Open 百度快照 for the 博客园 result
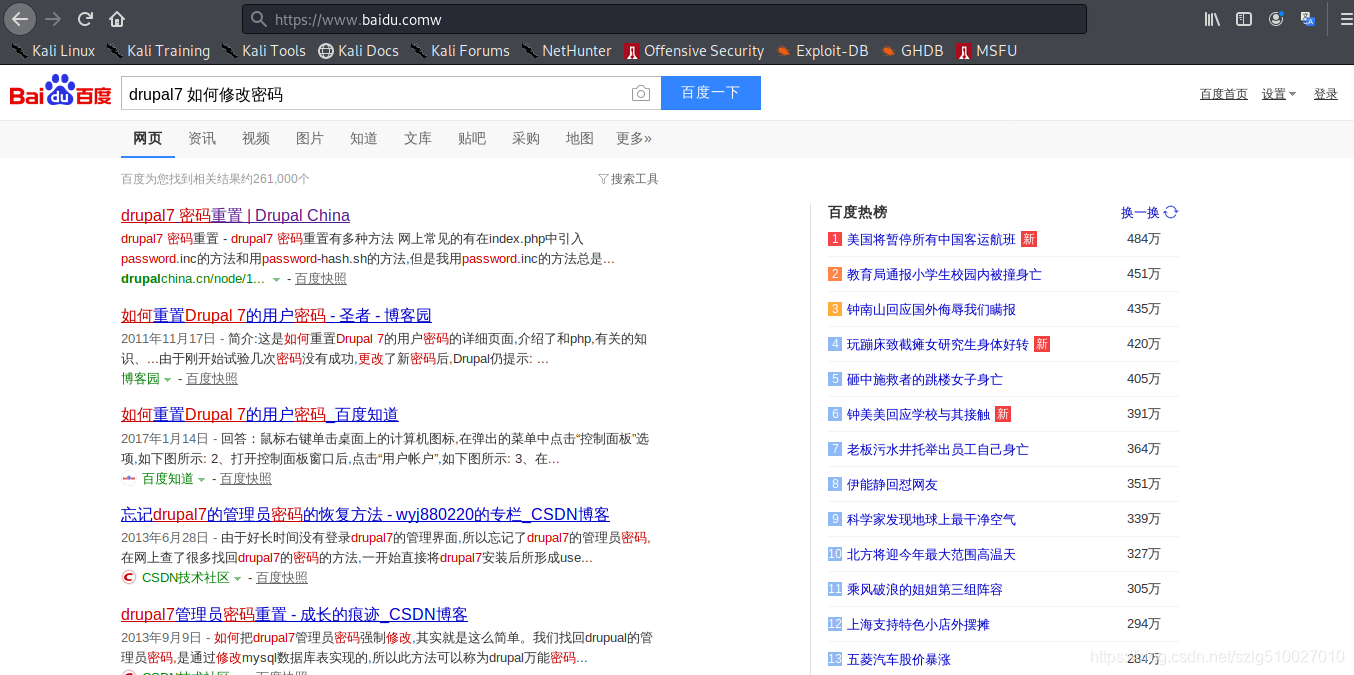The height and width of the screenshot is (675, 1354). 212,379
